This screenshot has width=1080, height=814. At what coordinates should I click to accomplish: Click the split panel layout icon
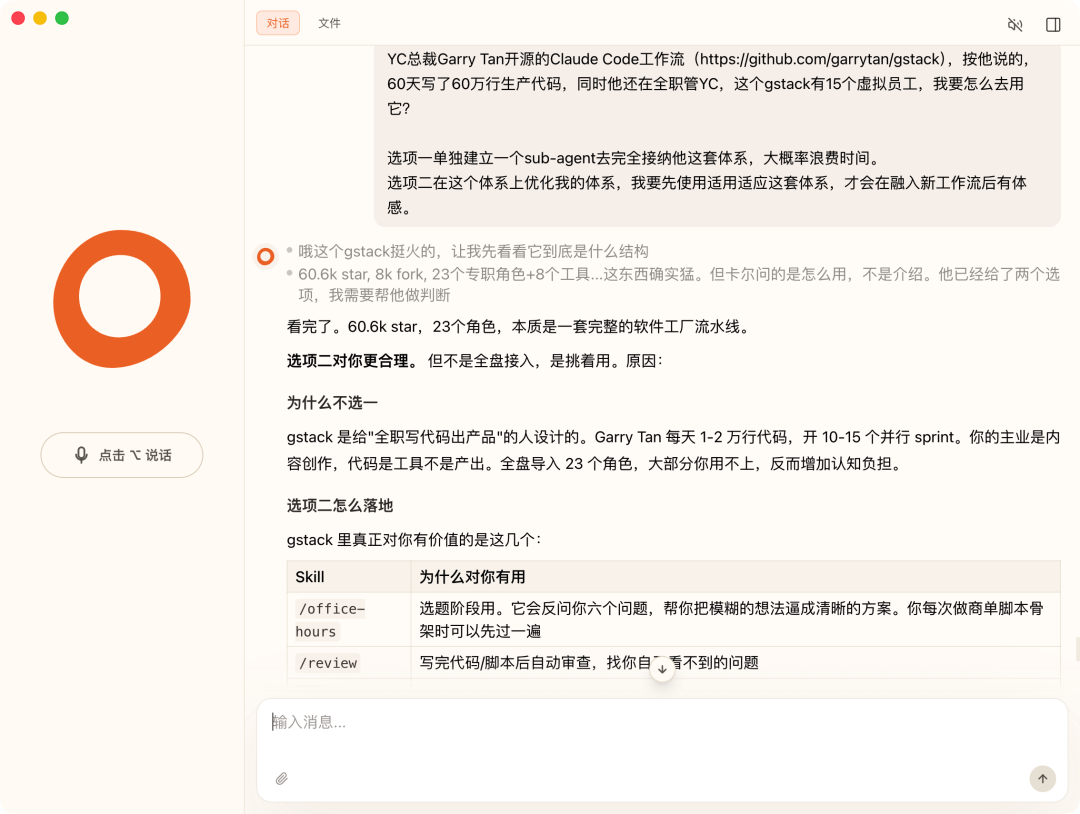[1053, 24]
